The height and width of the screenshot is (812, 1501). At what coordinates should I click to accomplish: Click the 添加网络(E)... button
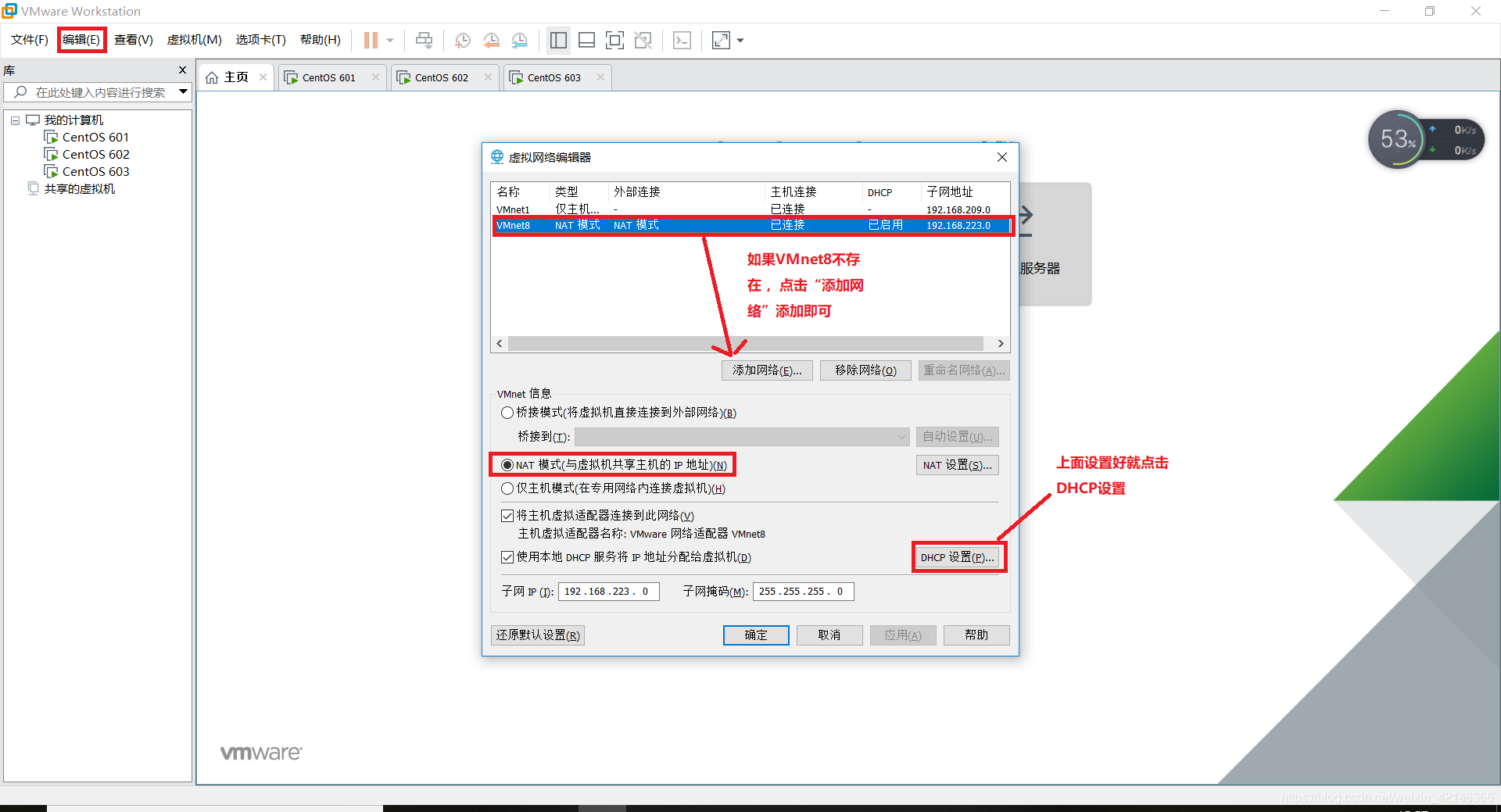pos(767,370)
